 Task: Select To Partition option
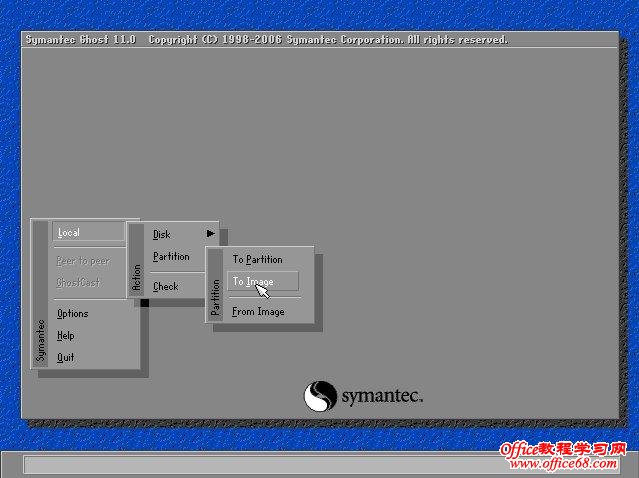(x=258, y=260)
